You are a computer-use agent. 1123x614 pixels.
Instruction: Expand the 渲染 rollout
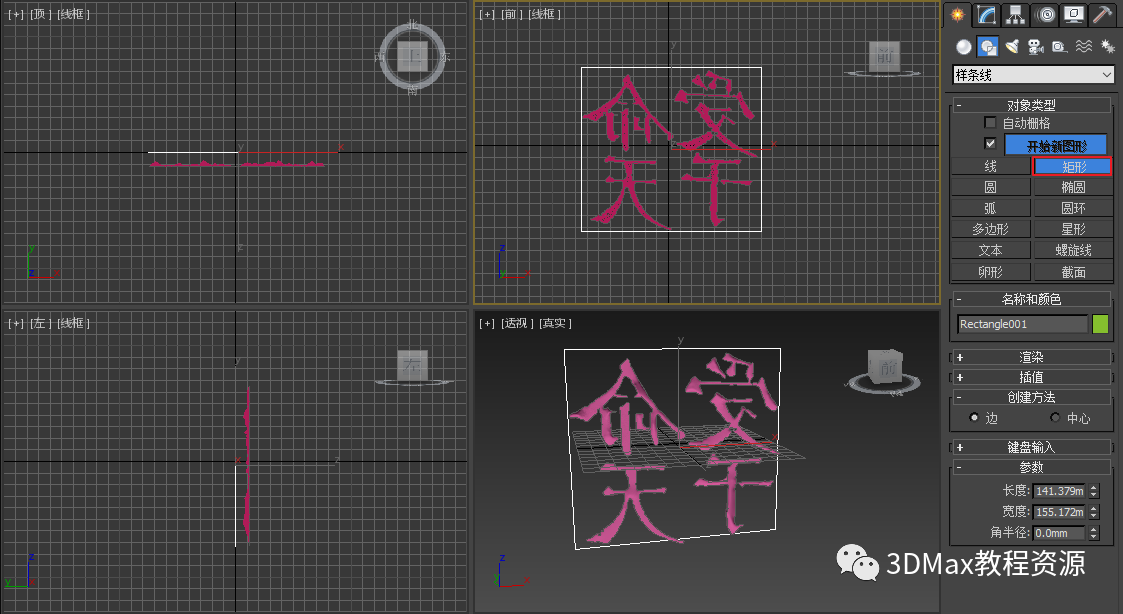[x=1031, y=357]
